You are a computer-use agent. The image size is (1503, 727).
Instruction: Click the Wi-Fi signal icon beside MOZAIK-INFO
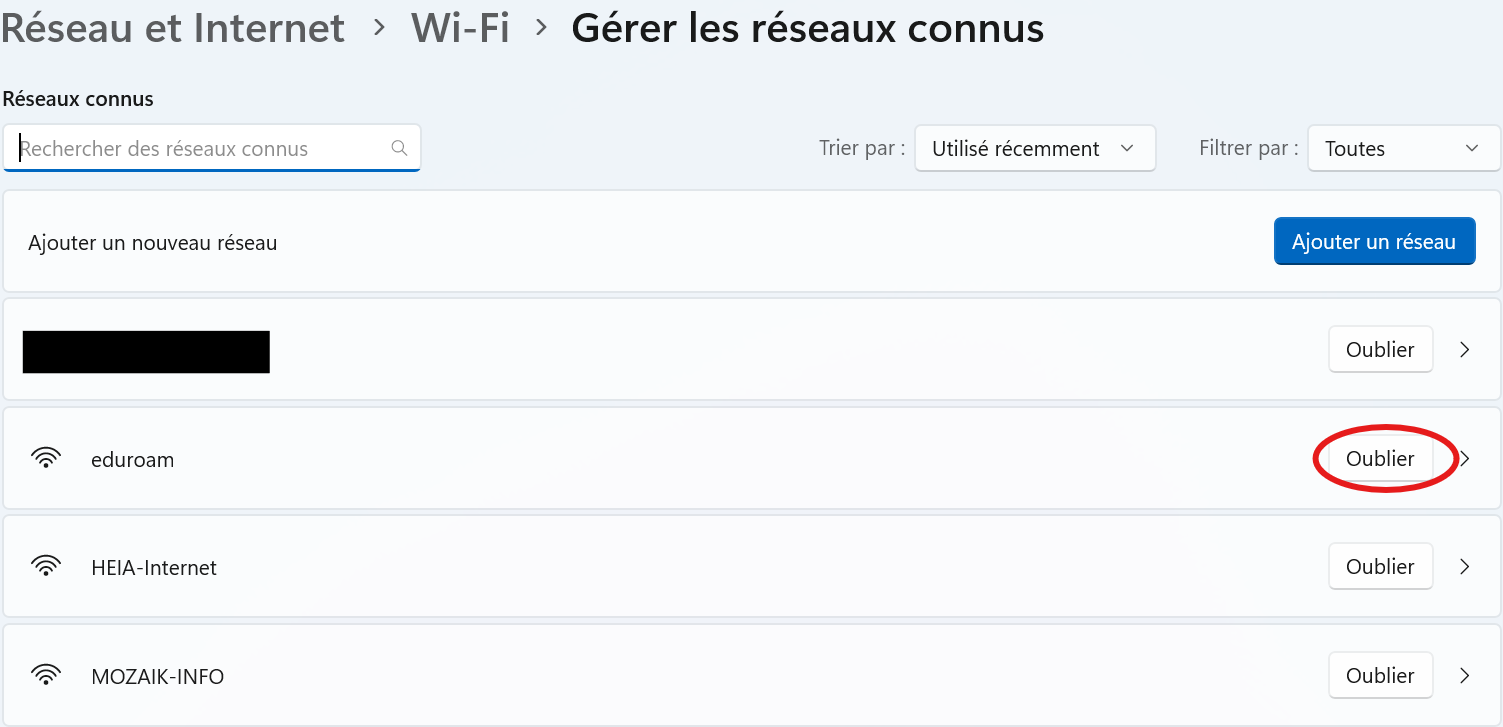click(x=46, y=676)
